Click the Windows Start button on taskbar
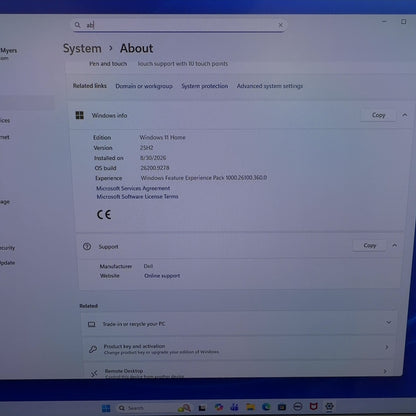The image size is (416, 416). click(106, 408)
